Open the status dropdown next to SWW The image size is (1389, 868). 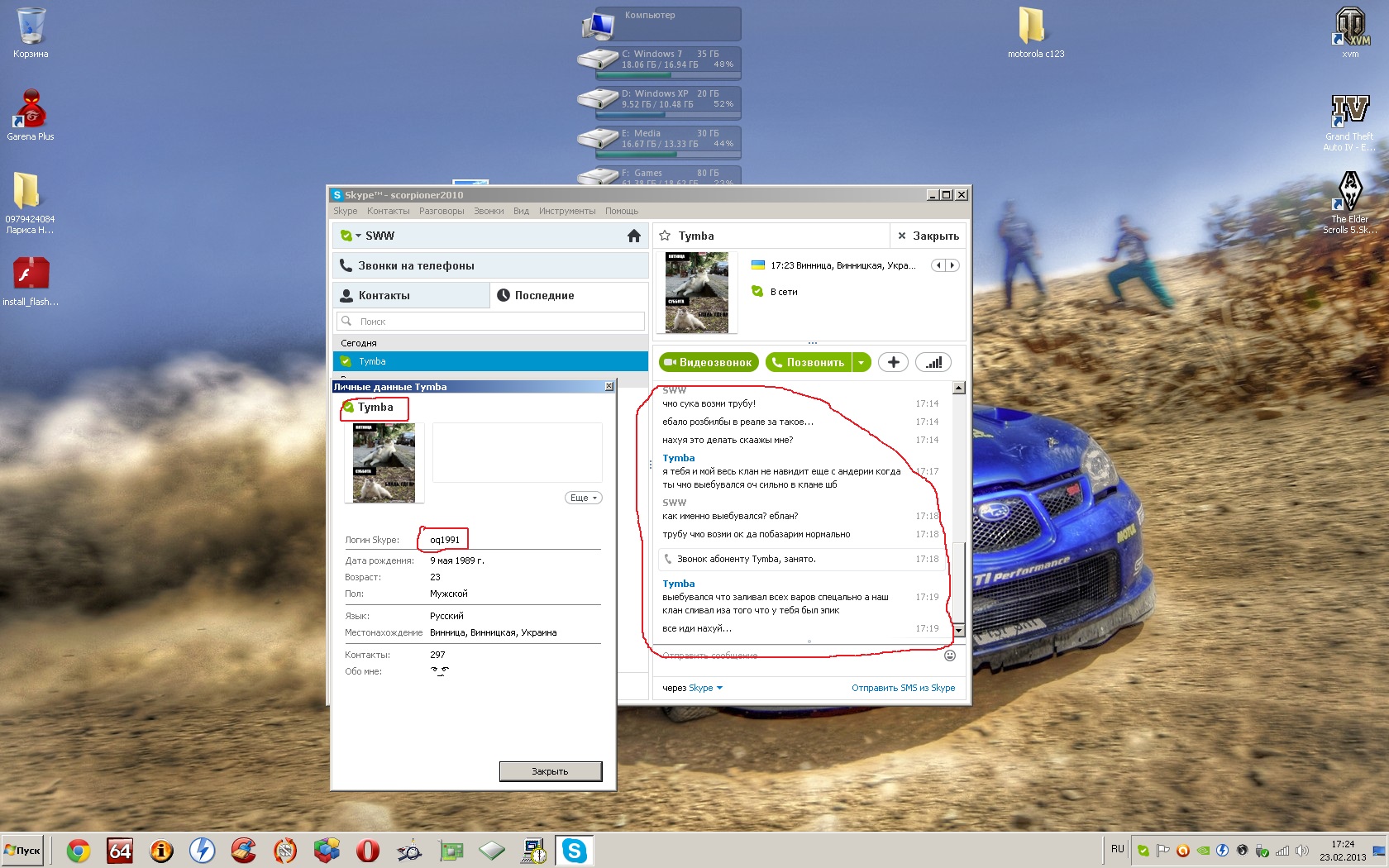[x=351, y=236]
